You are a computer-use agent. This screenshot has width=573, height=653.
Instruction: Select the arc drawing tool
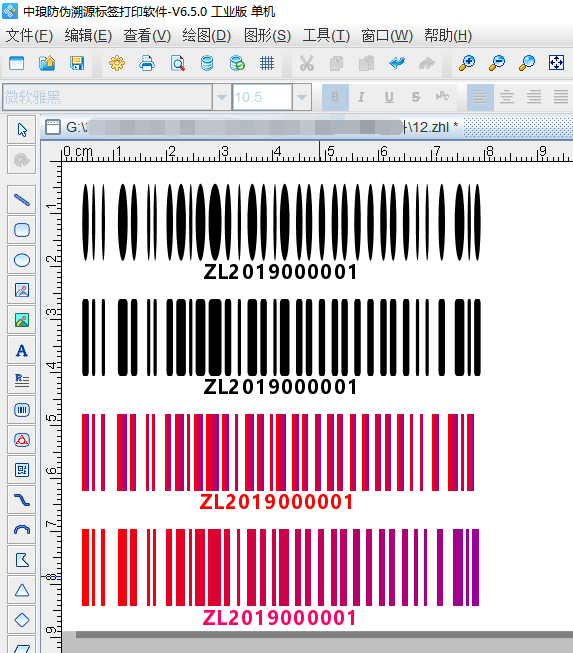[22, 530]
